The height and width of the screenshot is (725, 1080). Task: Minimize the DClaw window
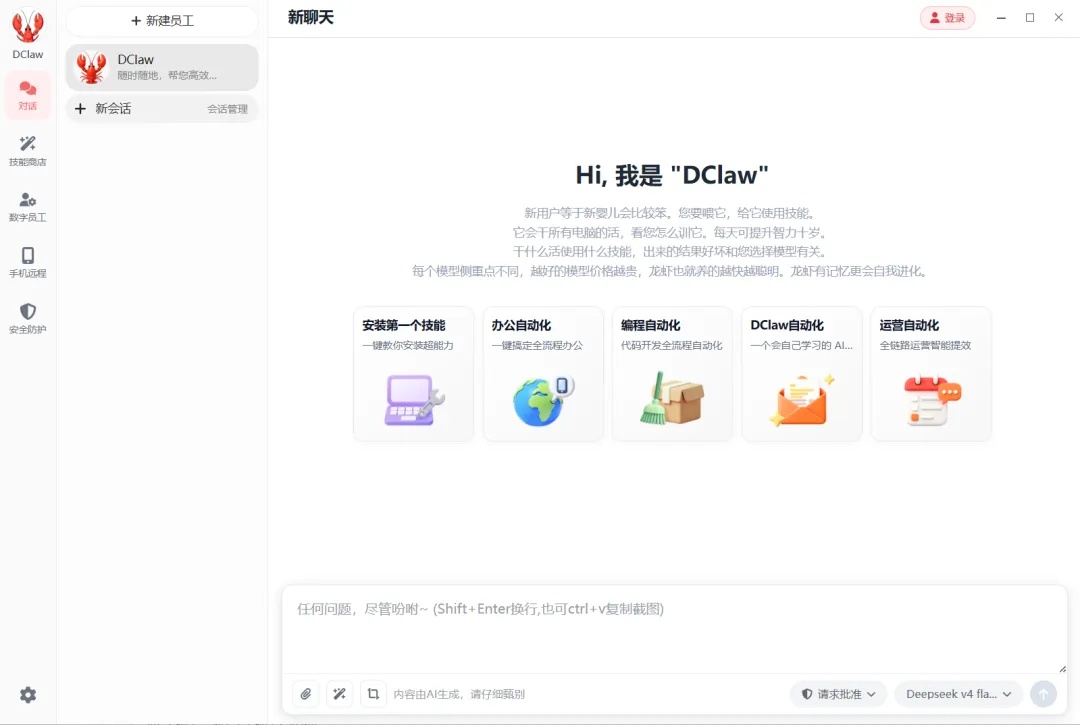(x=1001, y=18)
